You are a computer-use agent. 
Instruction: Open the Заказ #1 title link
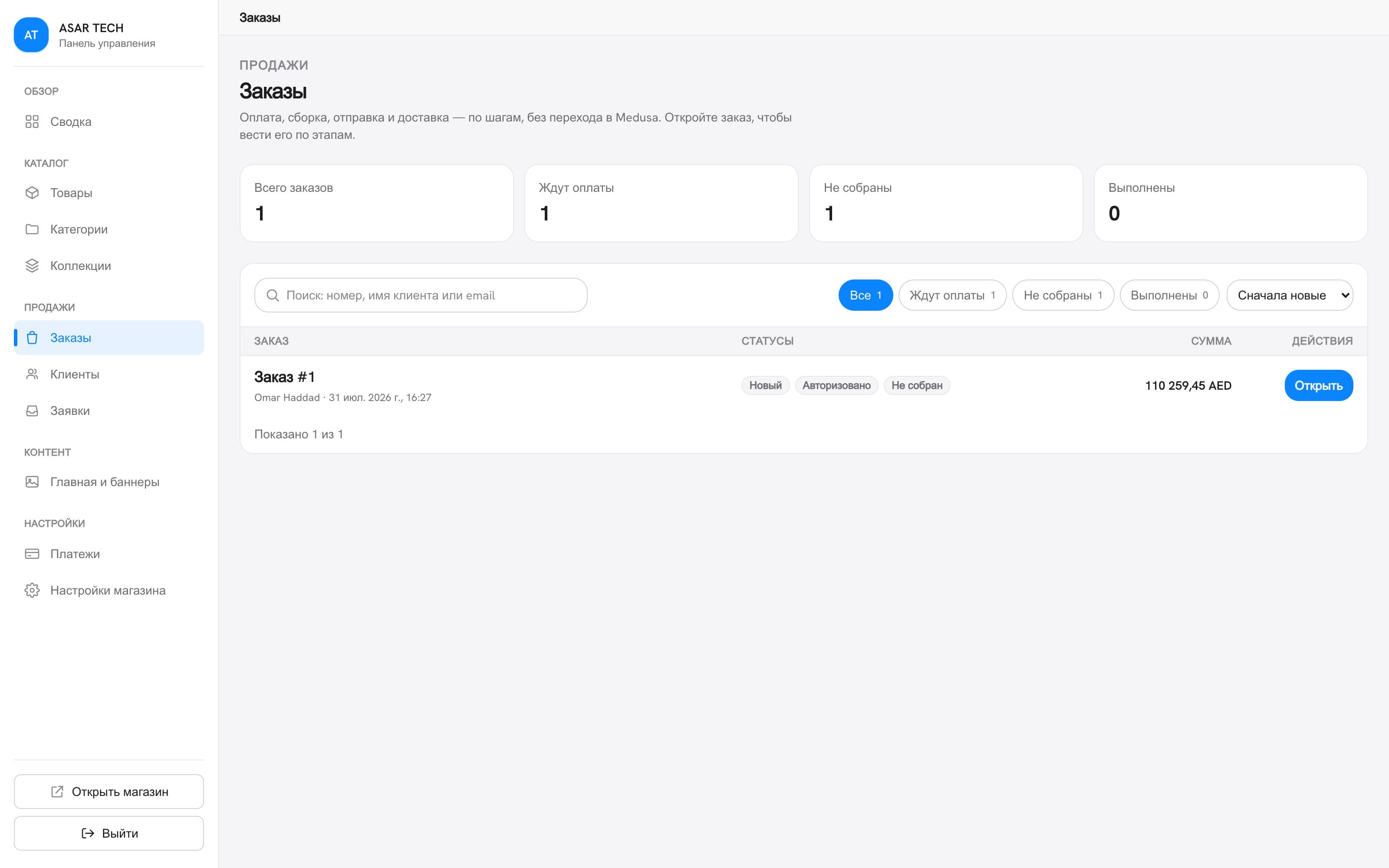[x=285, y=377]
